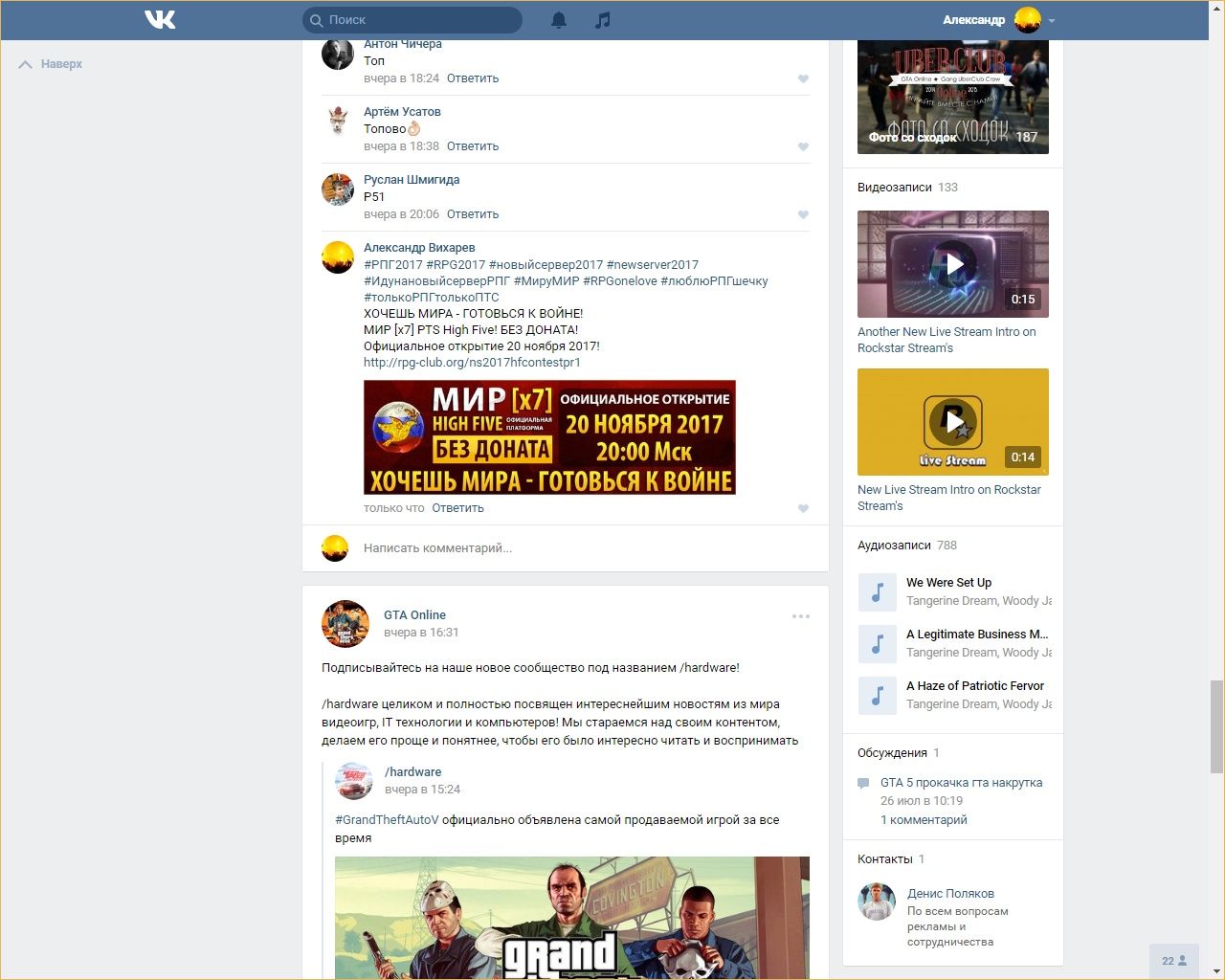Open discussion 'GTA 5 прокачка гта накрутка'
The width and height of the screenshot is (1225, 980).
[962, 783]
